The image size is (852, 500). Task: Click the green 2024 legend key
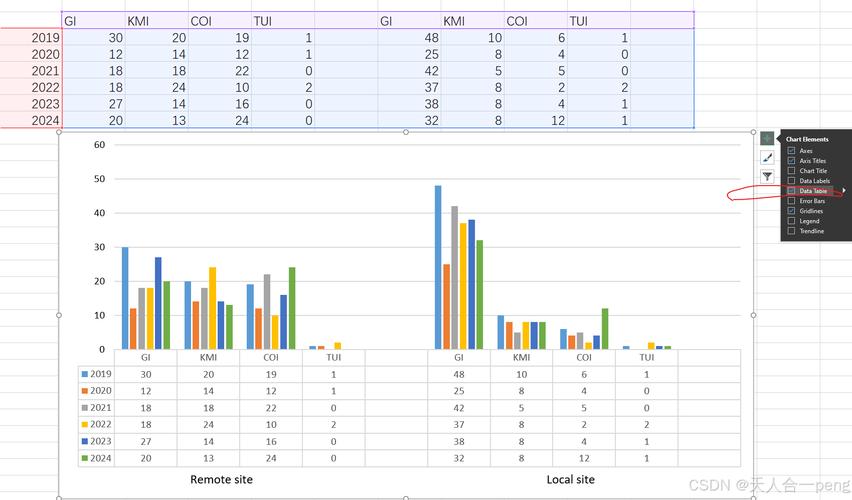(84, 458)
